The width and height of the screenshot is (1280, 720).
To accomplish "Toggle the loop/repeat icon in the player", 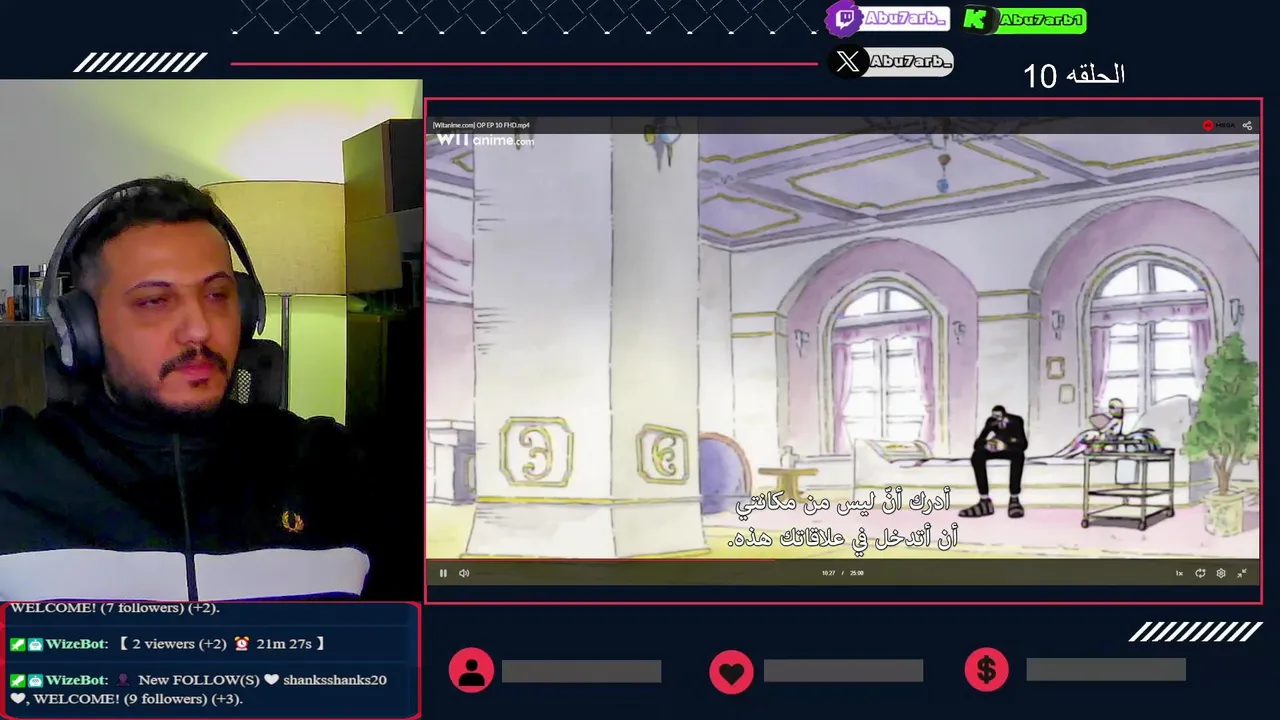I will point(1200,573).
